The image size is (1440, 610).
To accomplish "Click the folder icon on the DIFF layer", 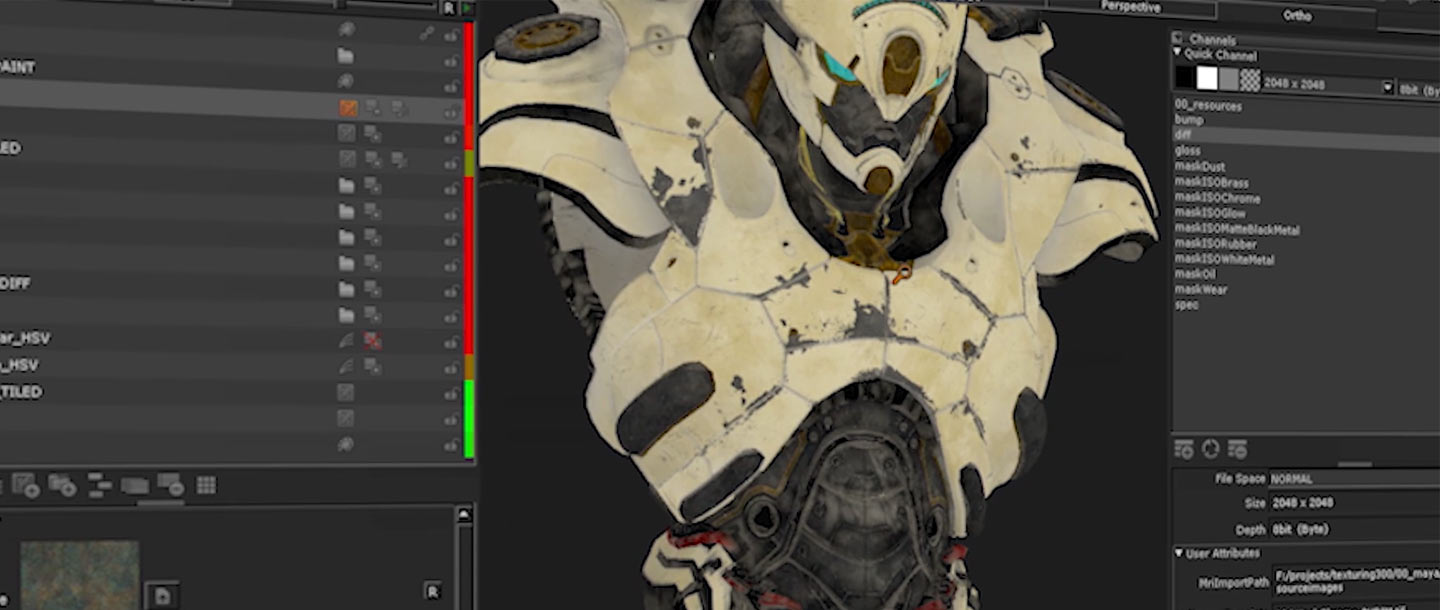I will 346,289.
